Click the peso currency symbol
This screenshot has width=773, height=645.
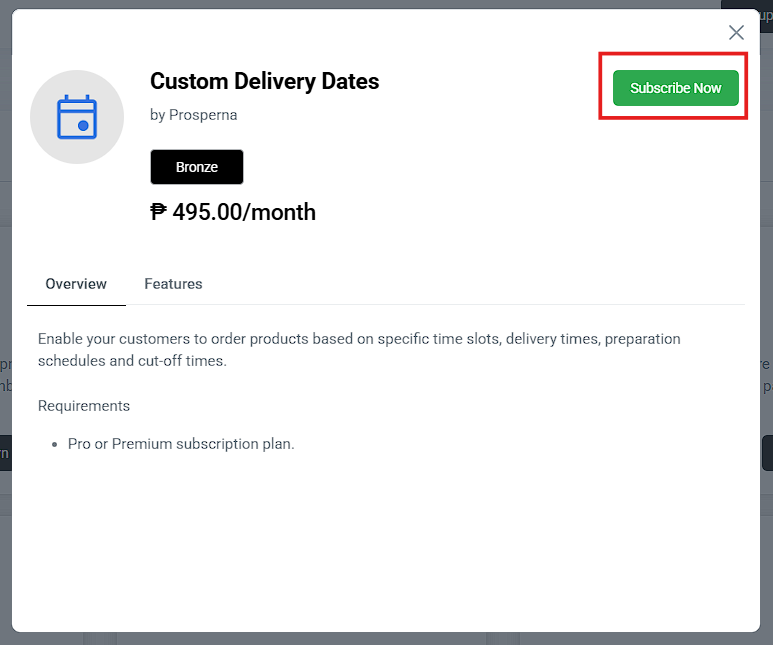coord(158,212)
